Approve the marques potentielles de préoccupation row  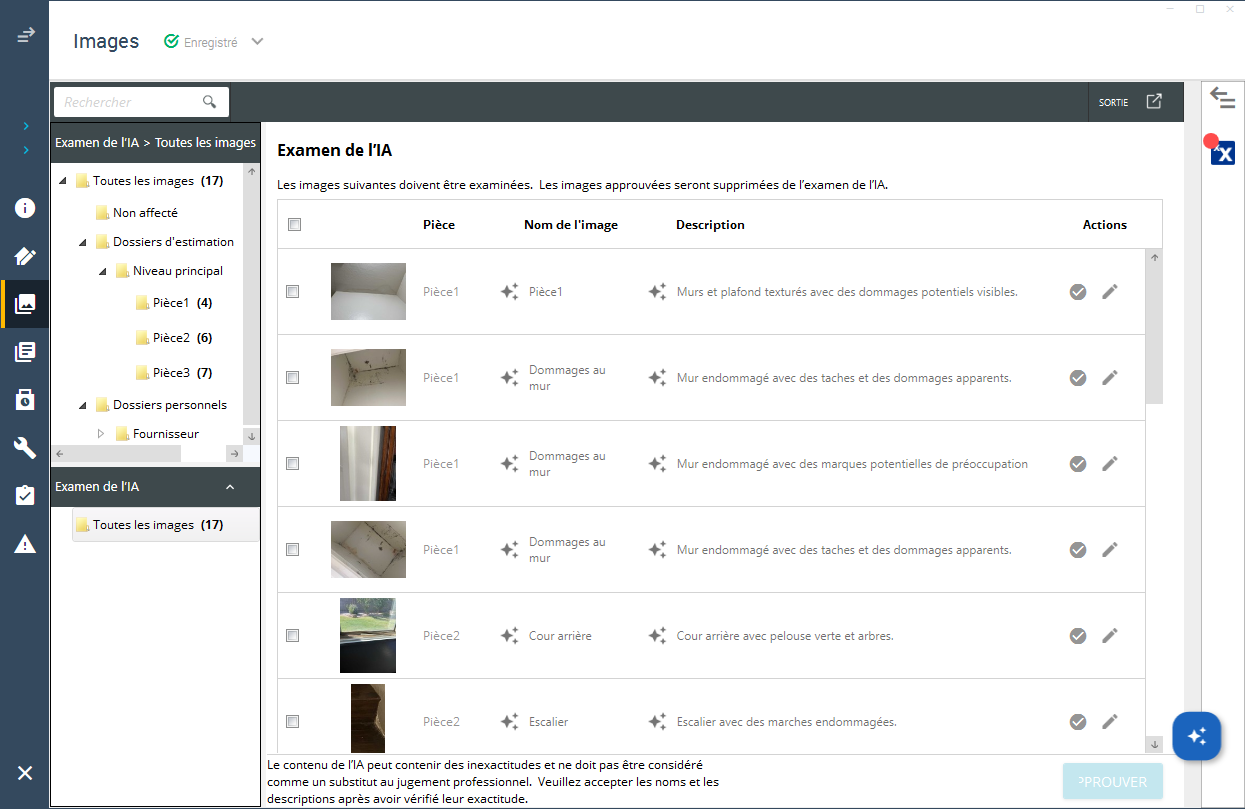tap(1078, 464)
